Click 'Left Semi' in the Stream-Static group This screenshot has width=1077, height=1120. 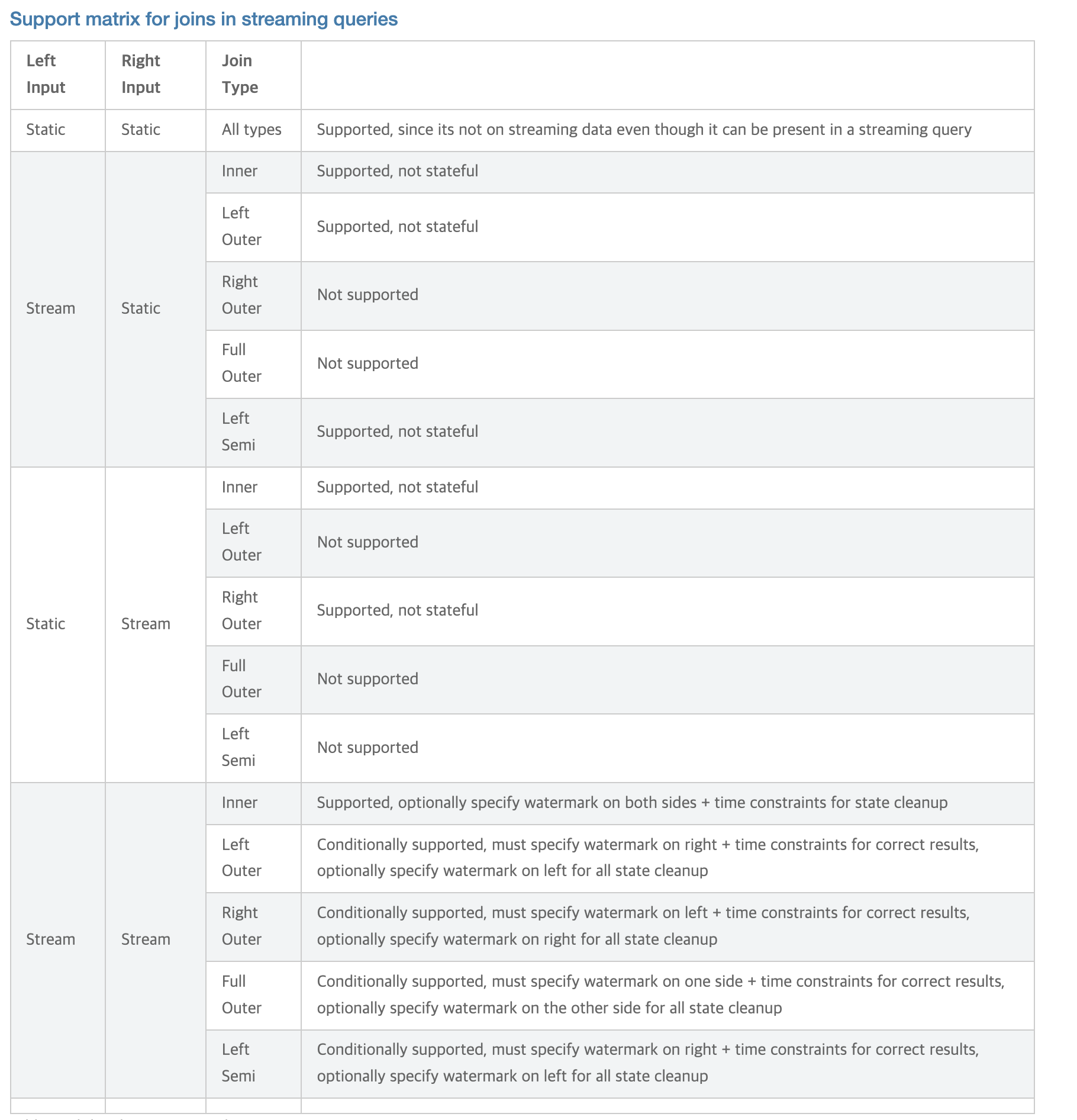click(238, 432)
